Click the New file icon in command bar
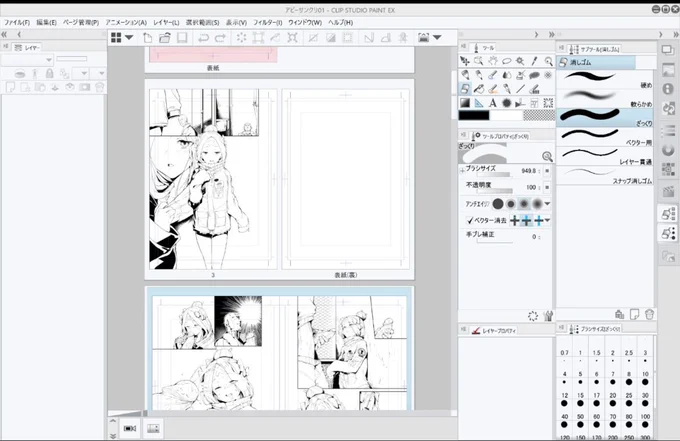This screenshot has height=441, width=680. click(x=147, y=38)
